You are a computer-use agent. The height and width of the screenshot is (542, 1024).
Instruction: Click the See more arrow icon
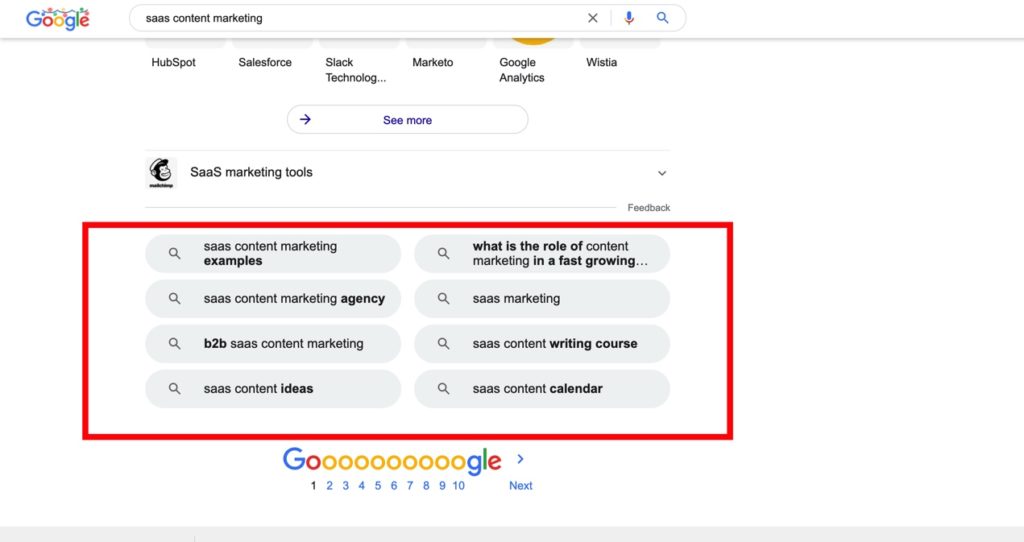(x=305, y=120)
